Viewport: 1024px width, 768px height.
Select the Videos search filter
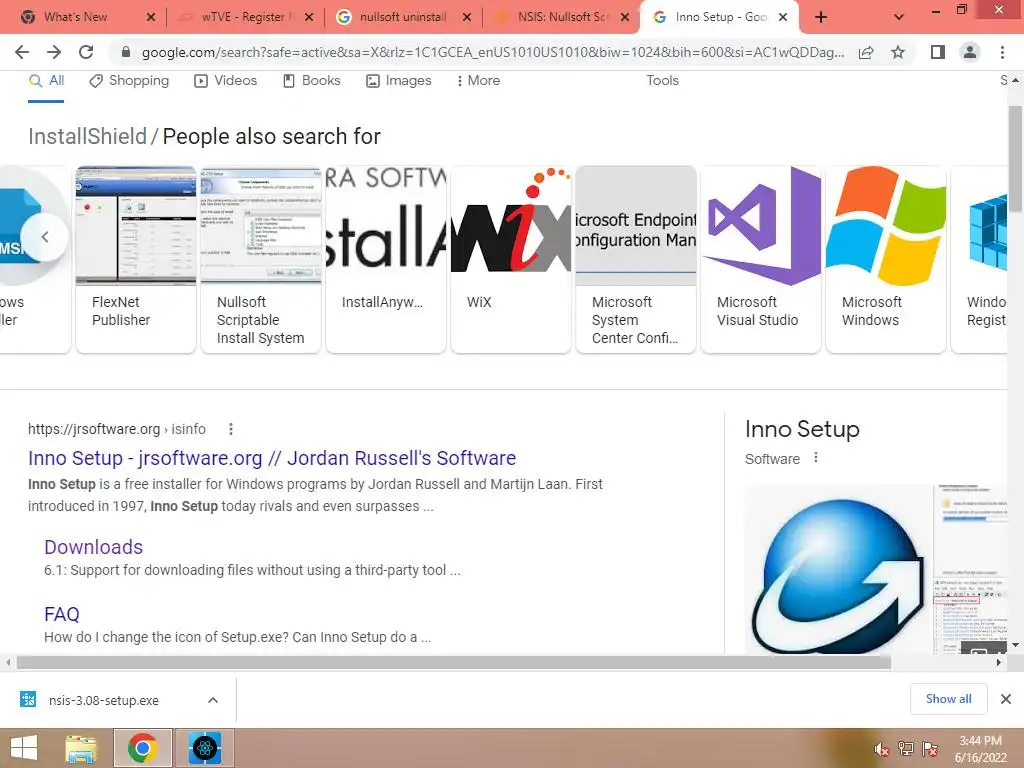[x=226, y=81]
